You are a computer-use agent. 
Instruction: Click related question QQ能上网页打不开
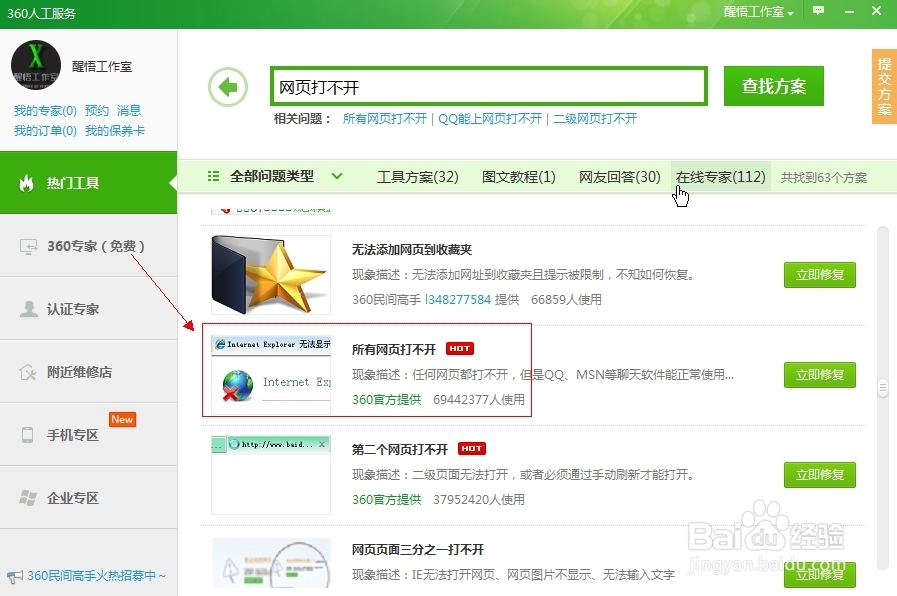click(490, 118)
